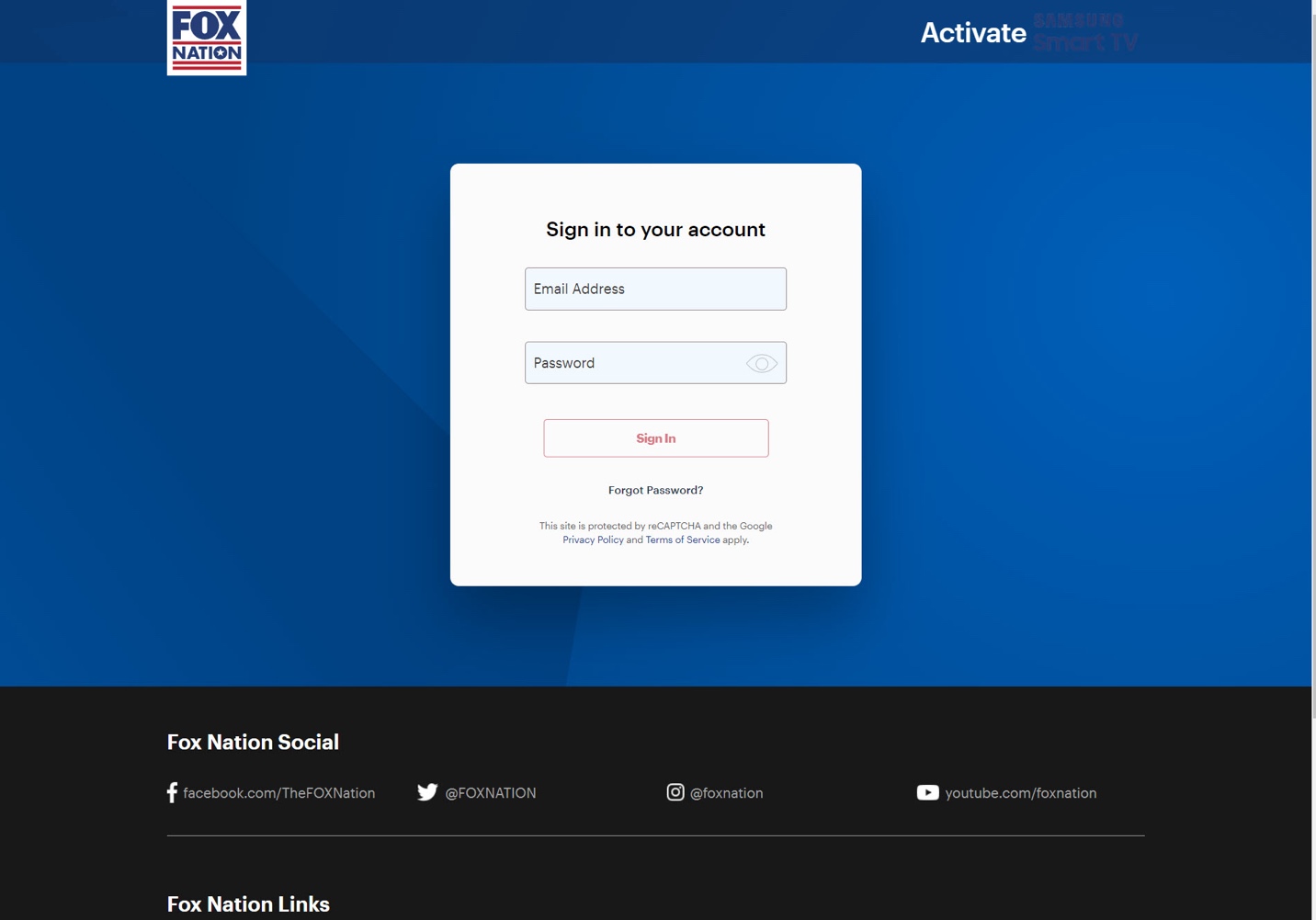This screenshot has width=1316, height=920.
Task: Click the Twitter bird icon
Action: (427, 792)
